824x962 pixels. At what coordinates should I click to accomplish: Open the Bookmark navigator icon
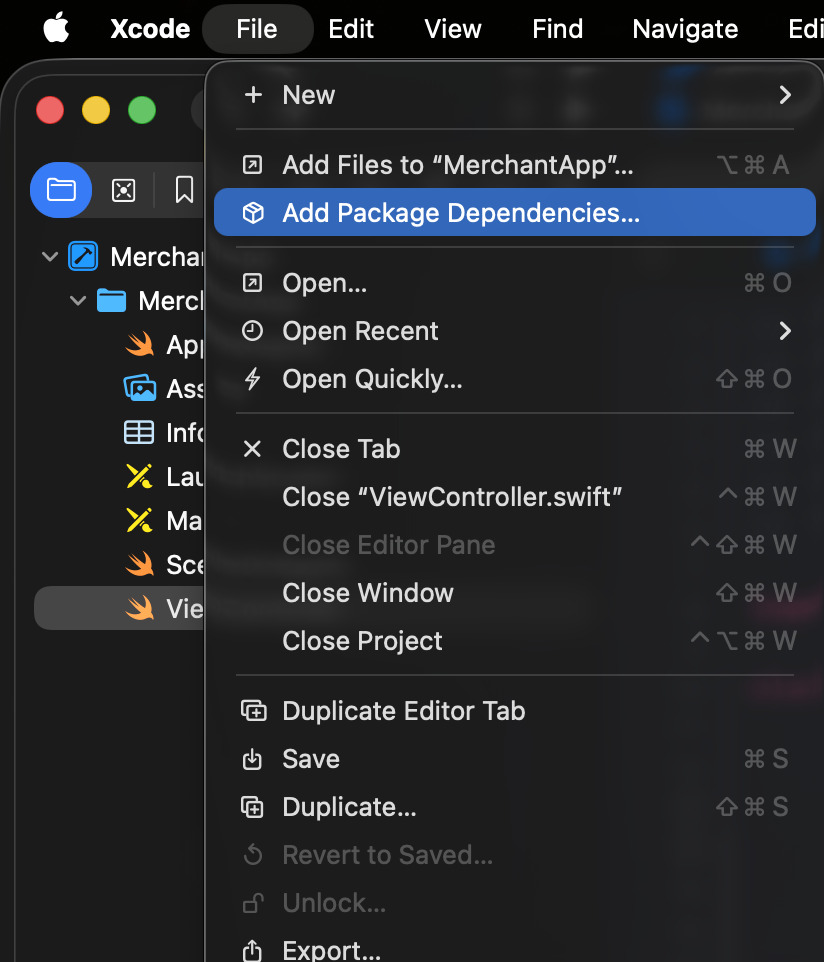(x=184, y=190)
